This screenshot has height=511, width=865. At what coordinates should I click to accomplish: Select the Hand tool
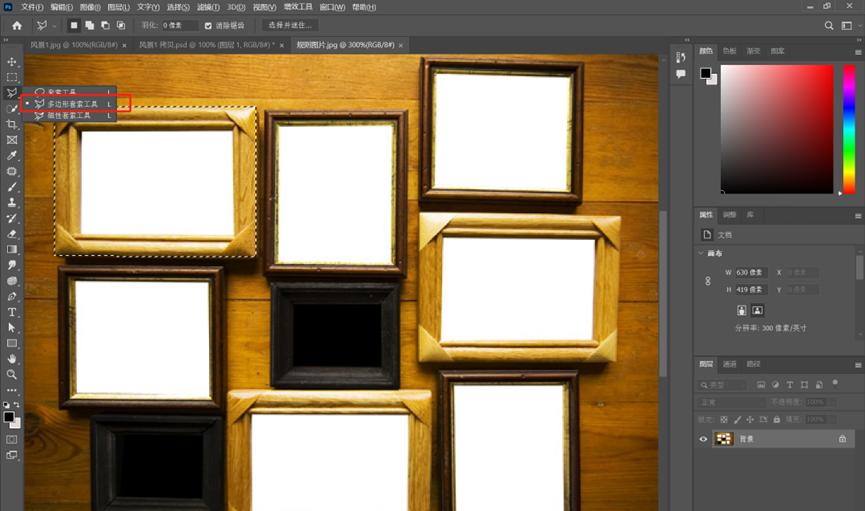12,358
